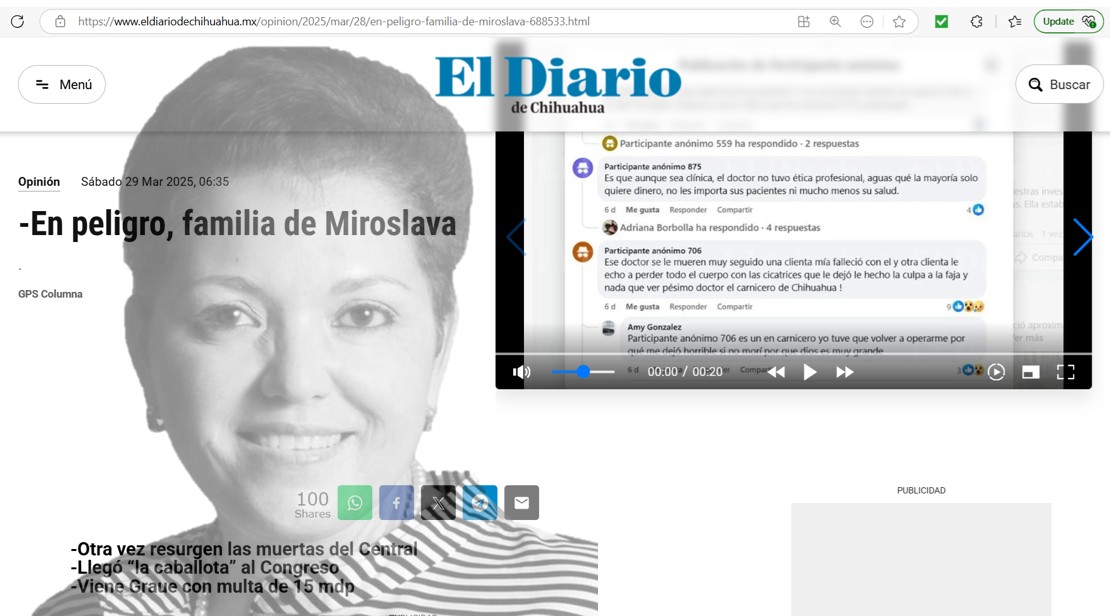The height and width of the screenshot is (616, 1110).
Task: Open the Opinión section link
Action: 39,182
